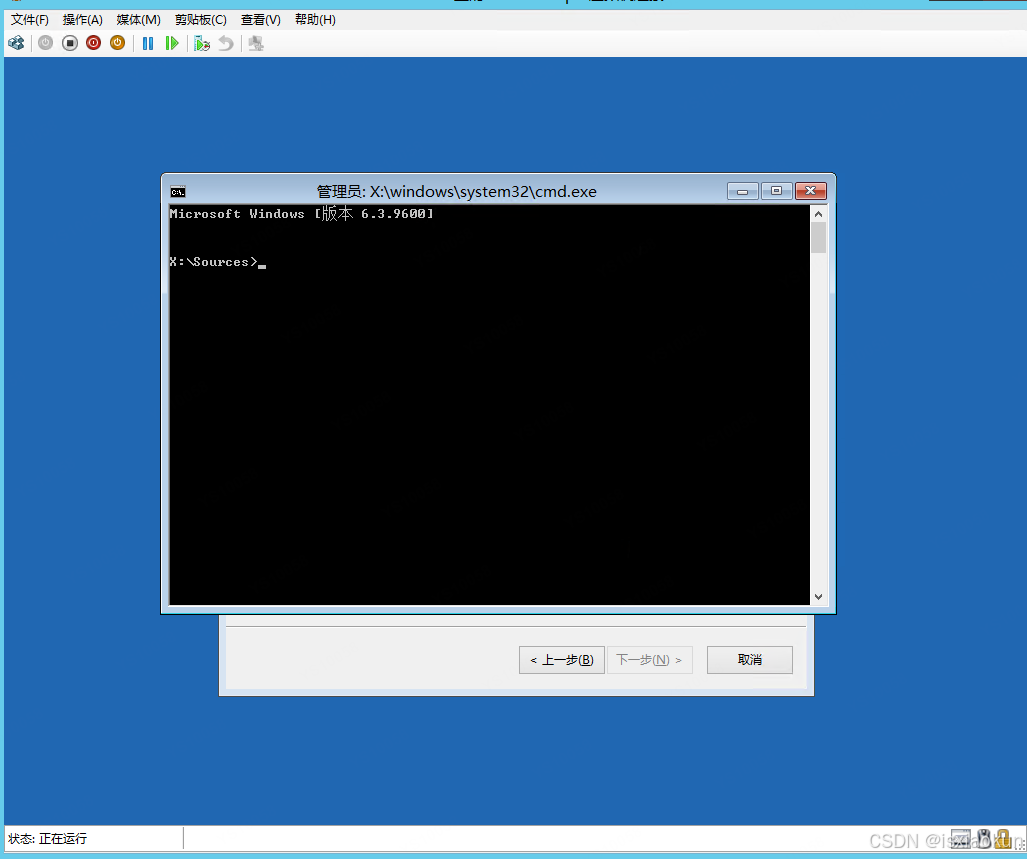Click the black stop toolbar icon
Viewport: 1027px width, 859px height.
(69, 43)
